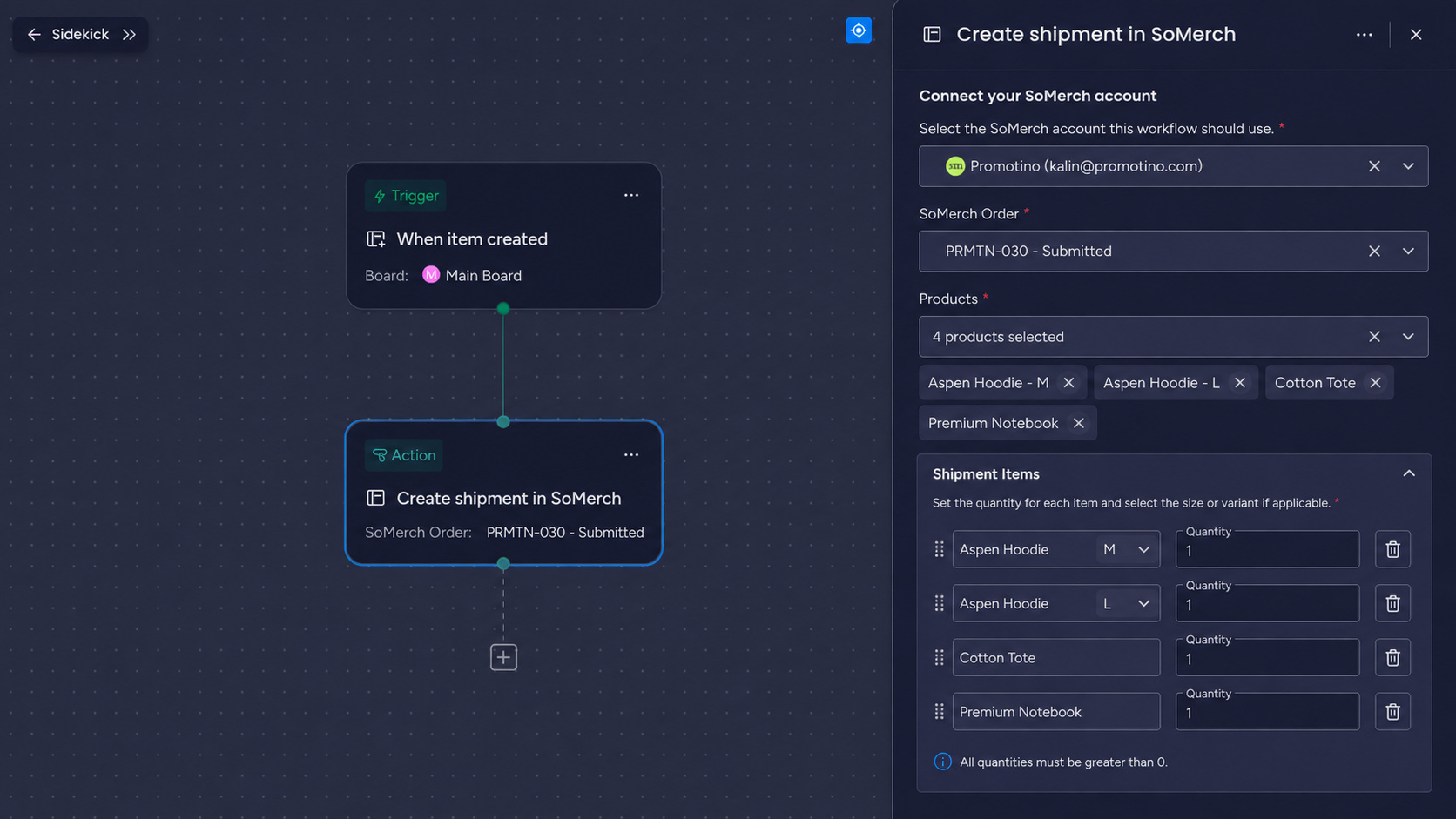Click the Main Board label in the trigger
Image resolution: width=1456 pixels, height=819 pixels.
[483, 275]
